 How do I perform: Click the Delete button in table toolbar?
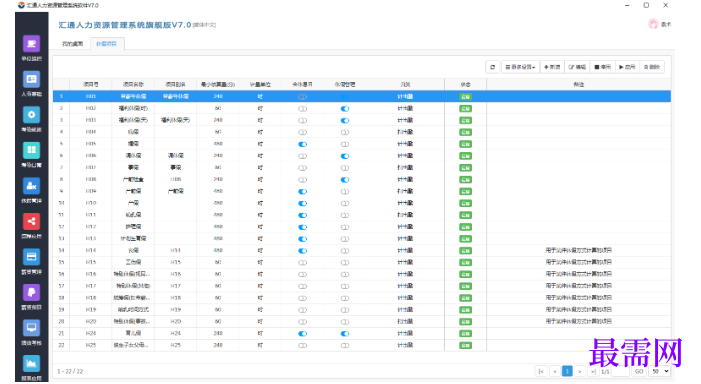point(652,67)
